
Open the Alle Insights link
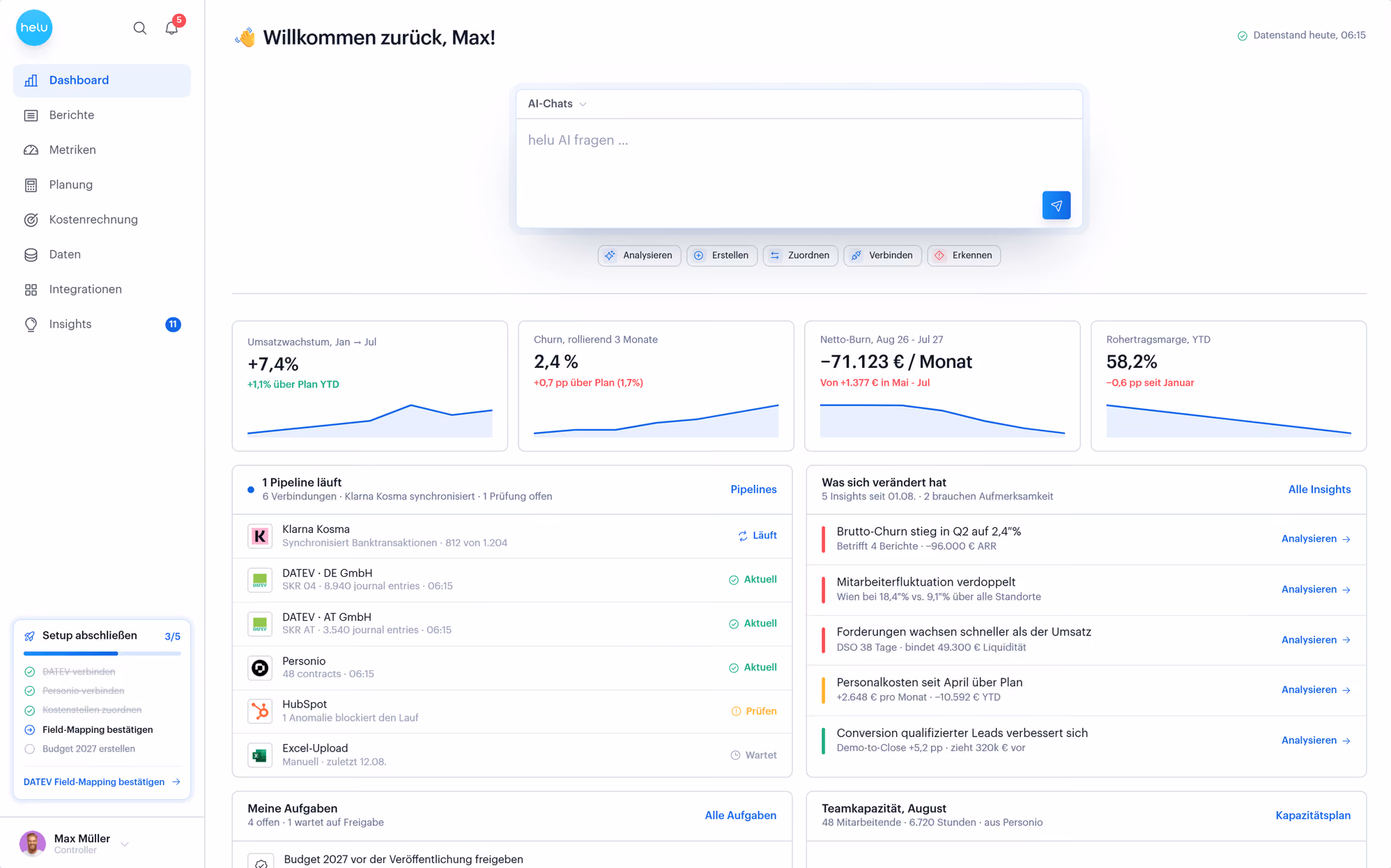click(x=1319, y=489)
